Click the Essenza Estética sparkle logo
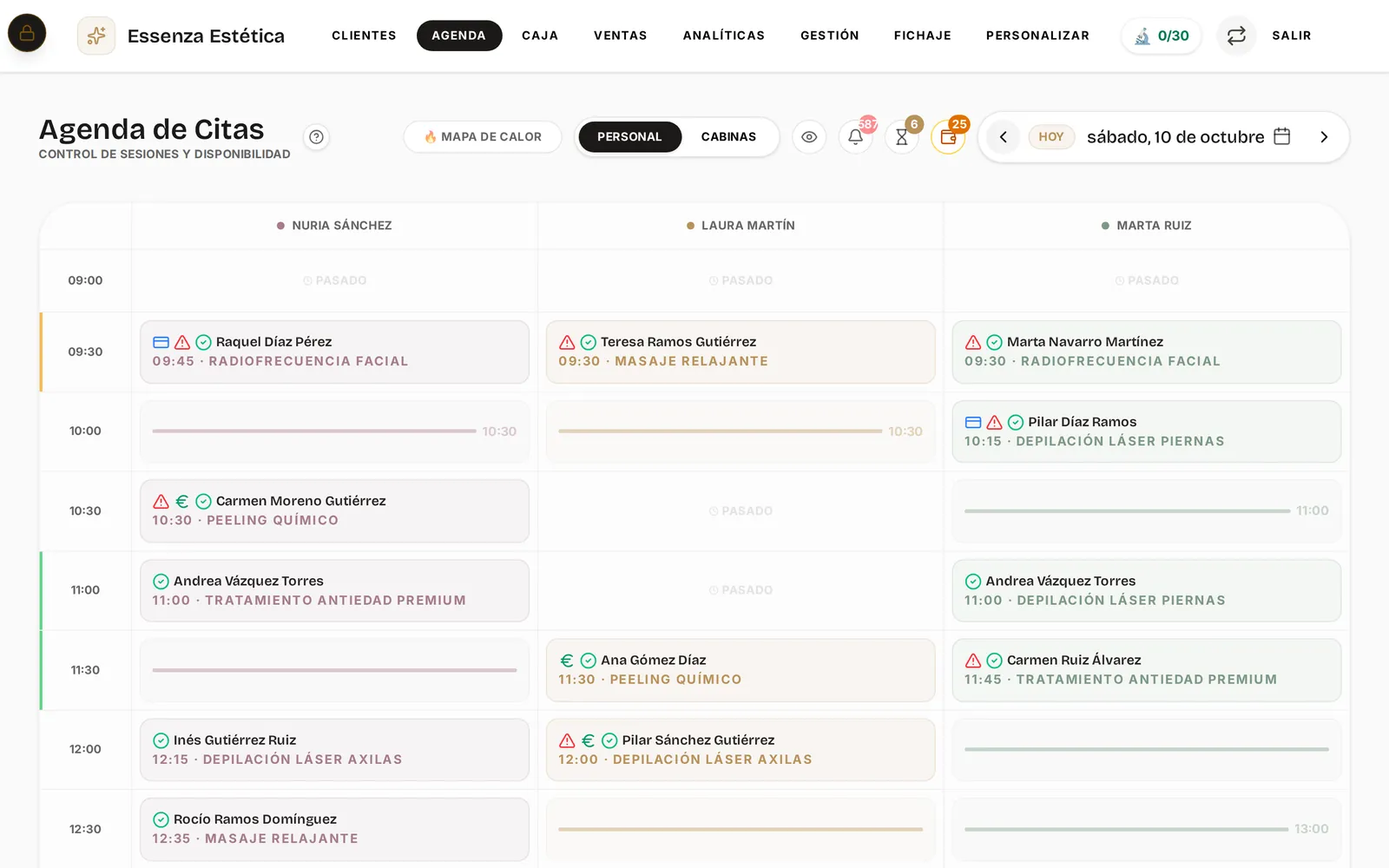 coord(96,36)
